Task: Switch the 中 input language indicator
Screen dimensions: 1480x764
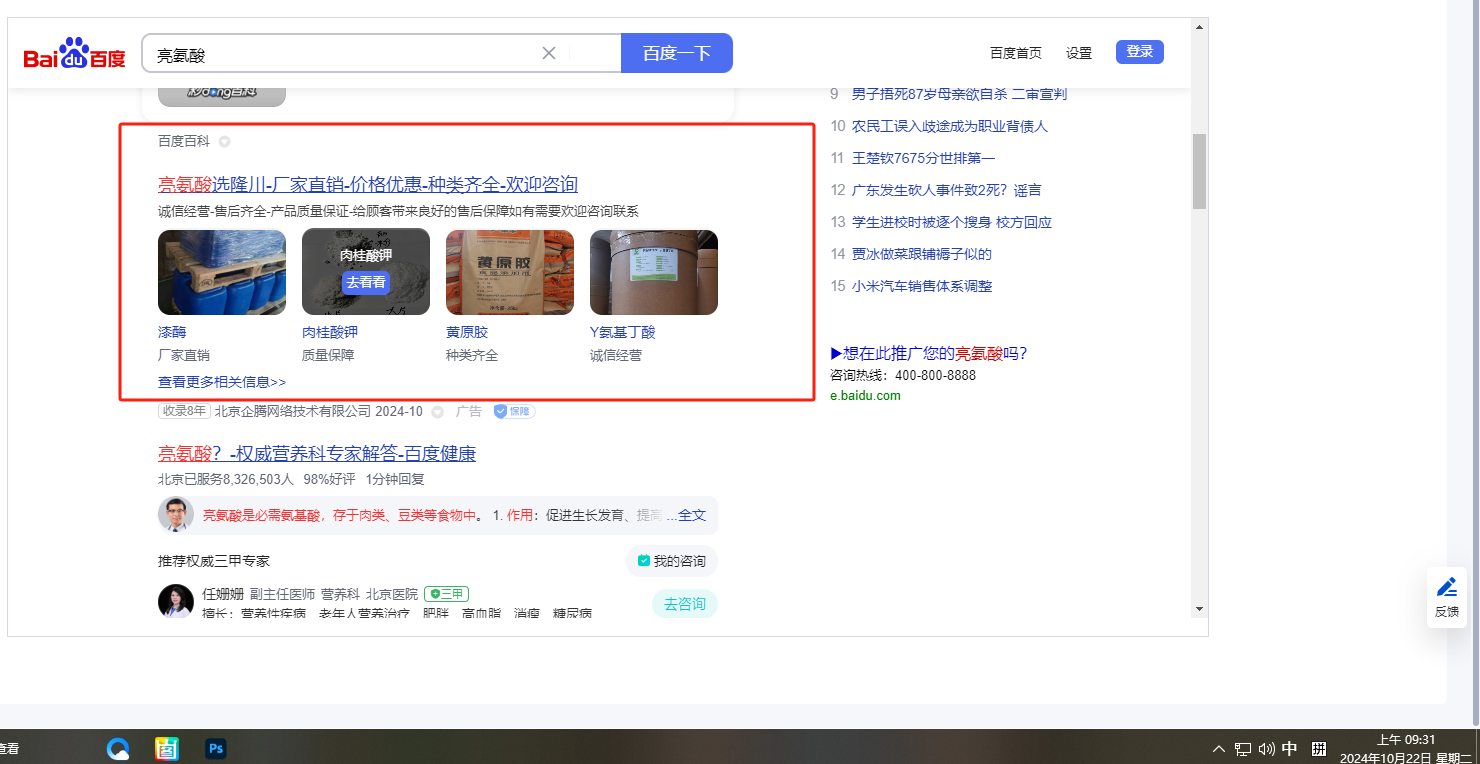Action: click(x=1290, y=748)
